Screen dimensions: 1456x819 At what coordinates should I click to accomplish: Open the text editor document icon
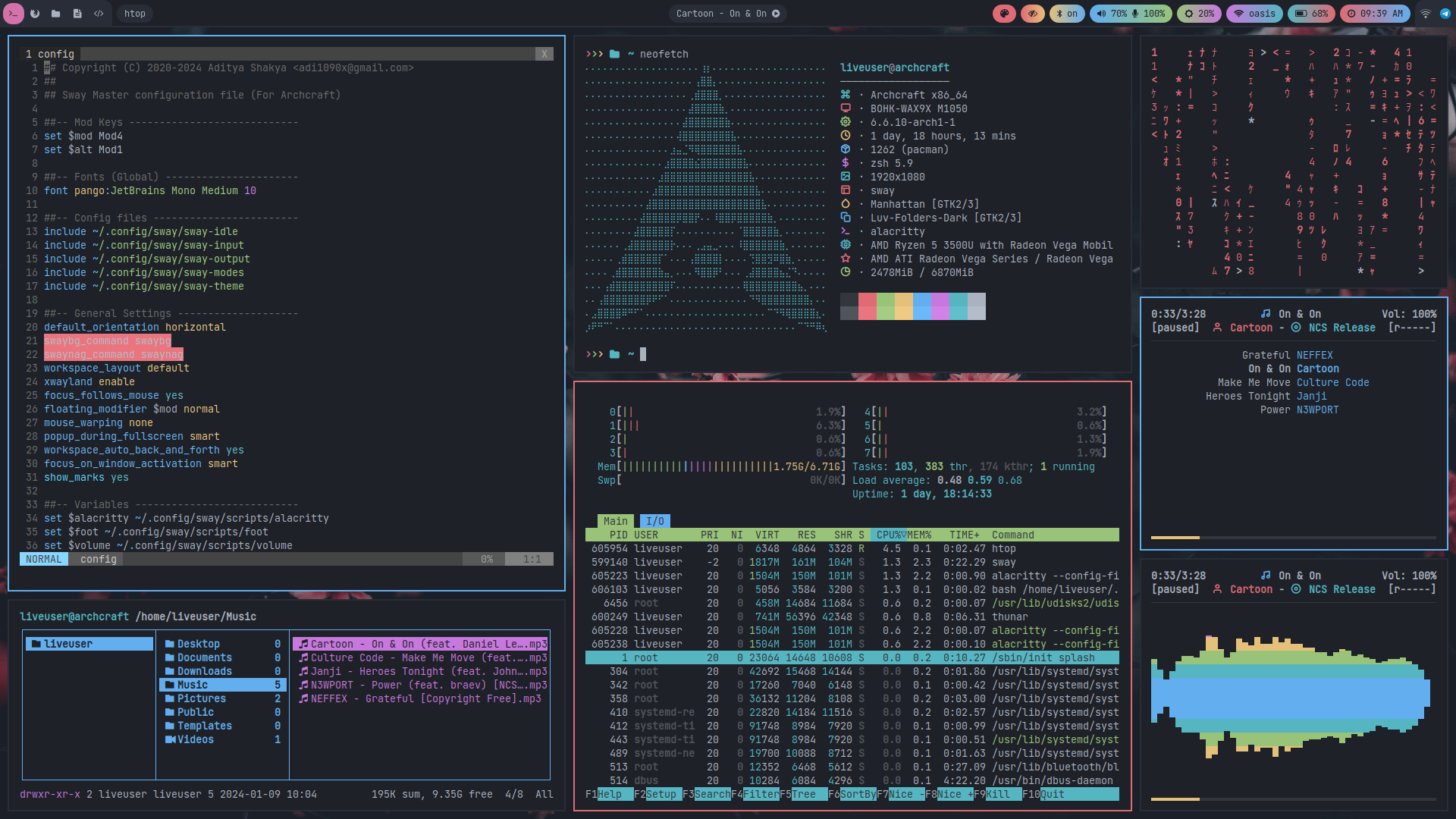(x=77, y=14)
